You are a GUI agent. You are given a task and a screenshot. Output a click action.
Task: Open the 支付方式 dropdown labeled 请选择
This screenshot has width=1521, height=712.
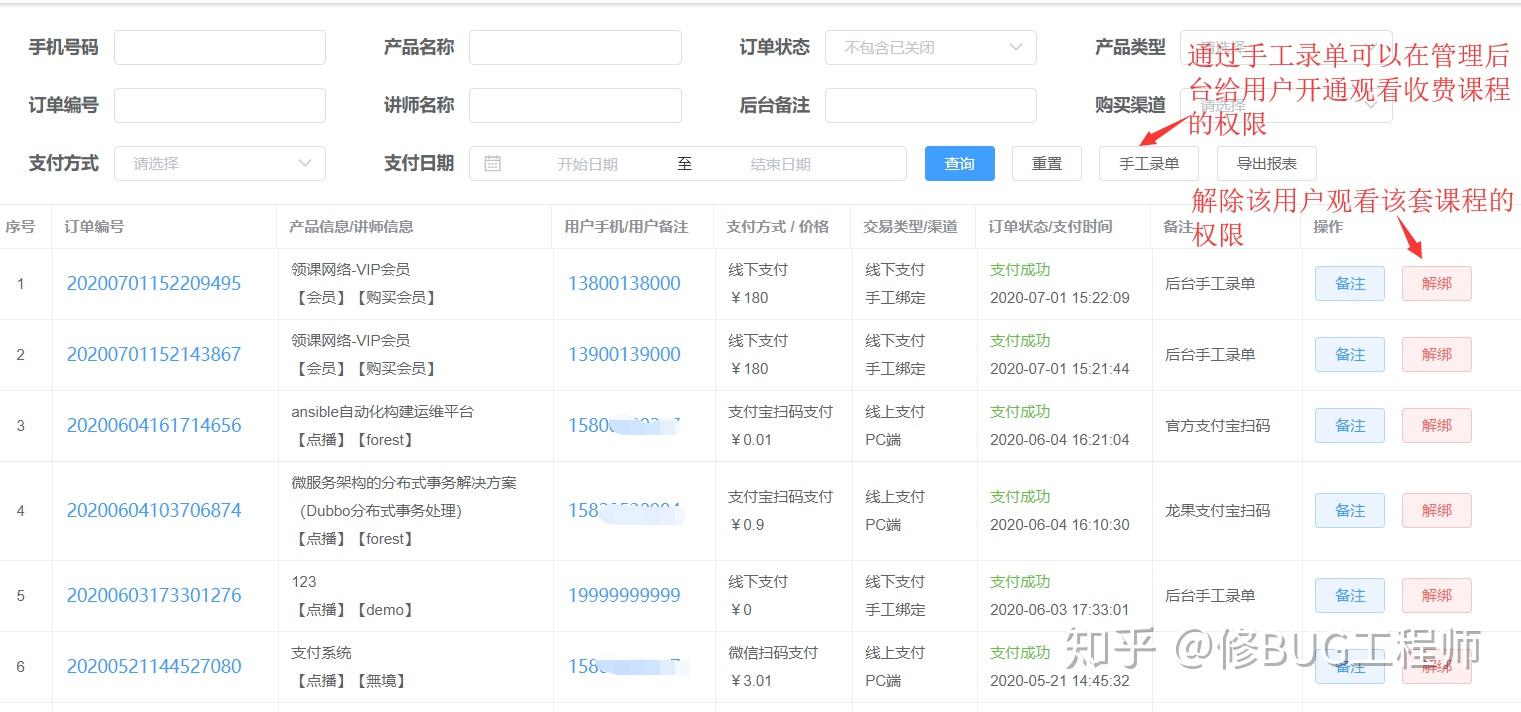pyautogui.click(x=220, y=163)
